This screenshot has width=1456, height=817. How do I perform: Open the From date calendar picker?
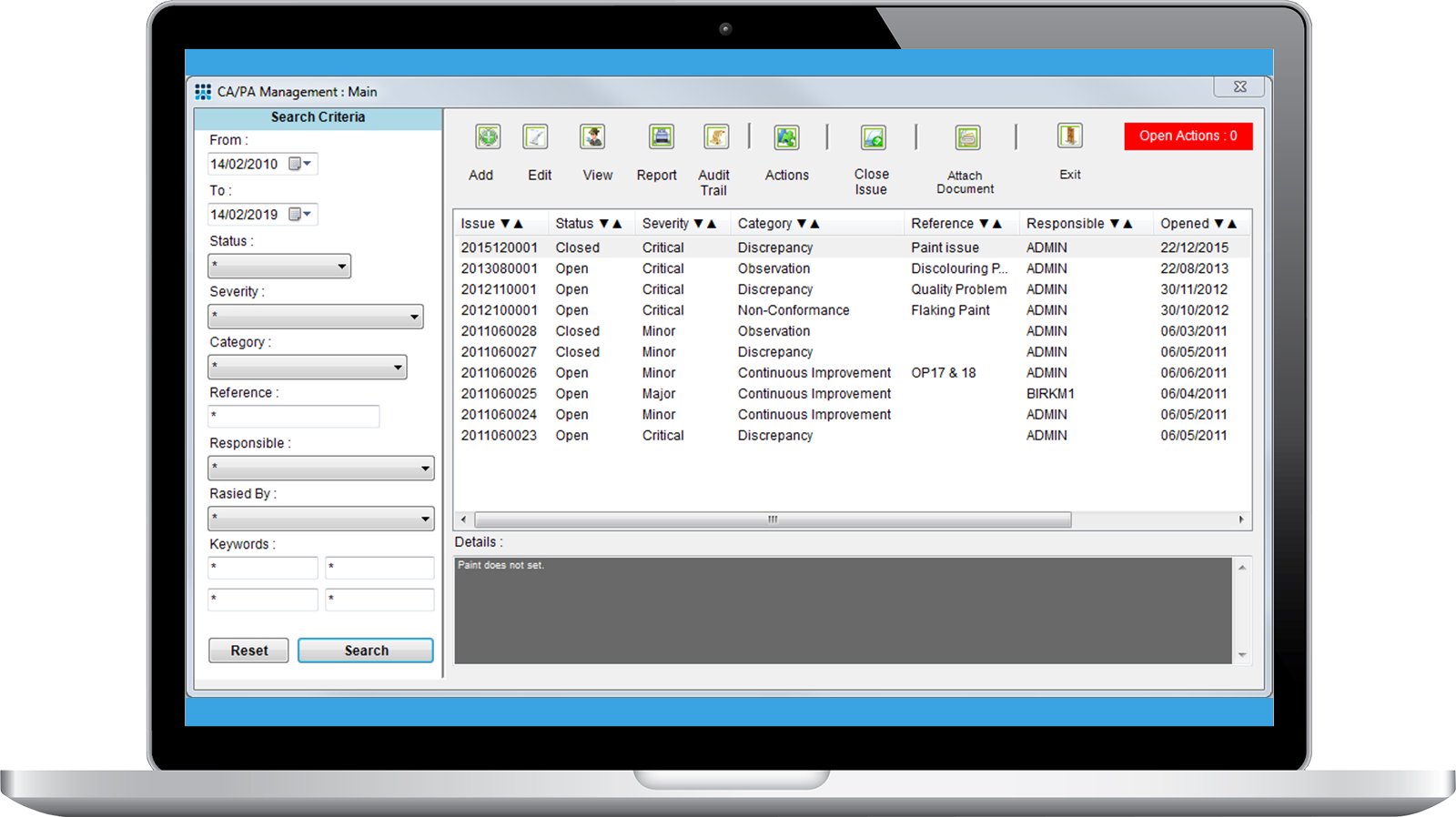tap(299, 164)
